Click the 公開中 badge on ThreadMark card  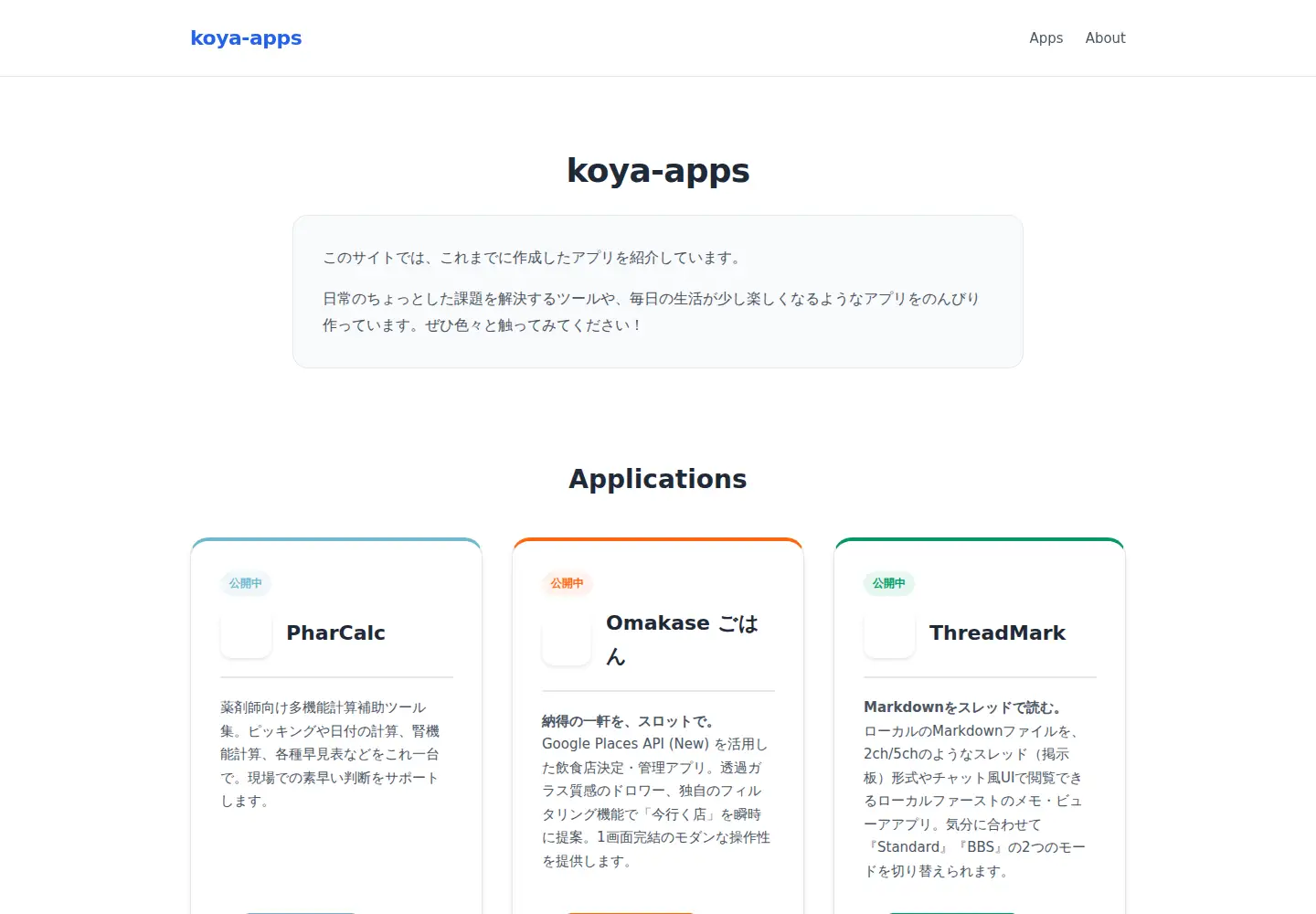(x=889, y=583)
